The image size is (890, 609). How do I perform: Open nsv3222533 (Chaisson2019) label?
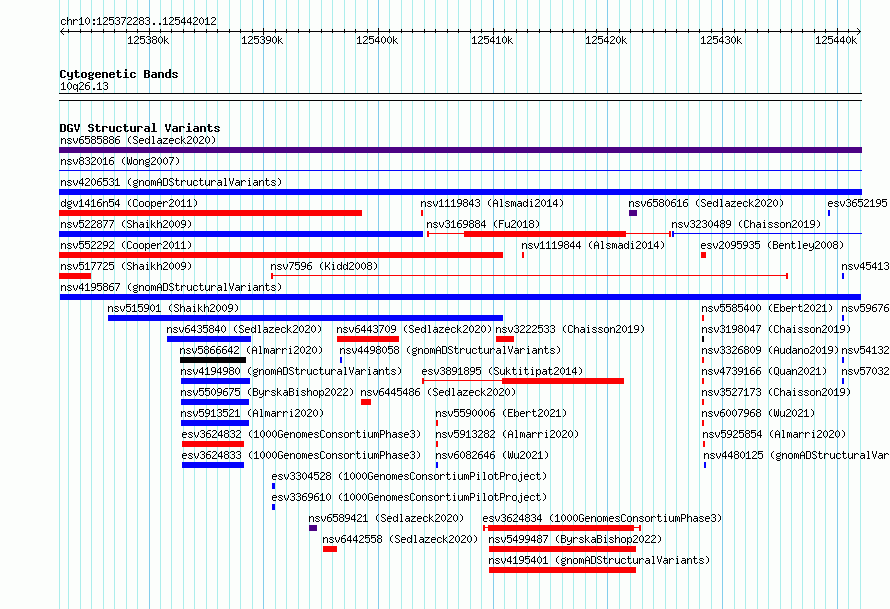click(570, 329)
